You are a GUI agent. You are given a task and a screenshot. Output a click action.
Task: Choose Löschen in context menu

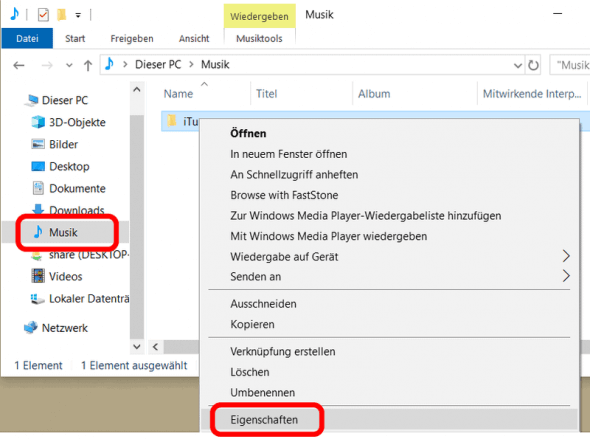[250, 372]
